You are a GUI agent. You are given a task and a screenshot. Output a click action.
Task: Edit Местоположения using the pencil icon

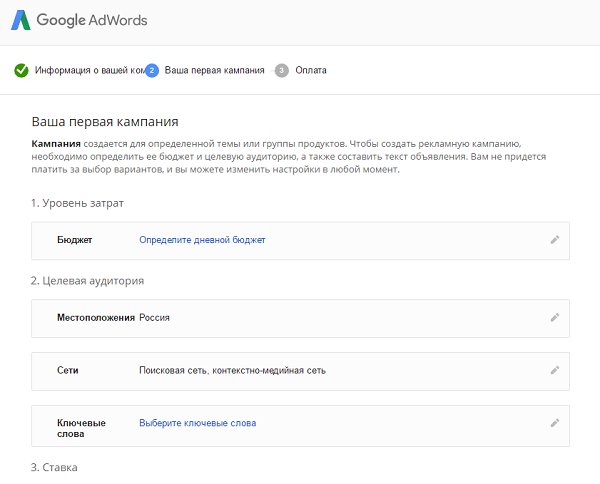(x=555, y=318)
